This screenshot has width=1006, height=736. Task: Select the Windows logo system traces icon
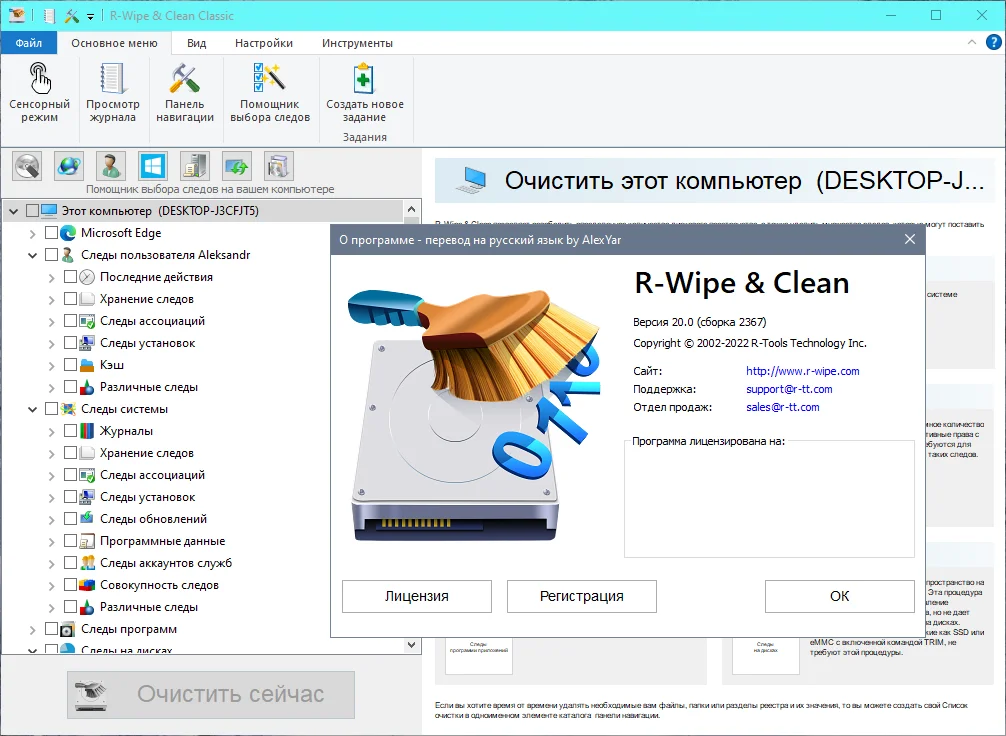pos(153,166)
